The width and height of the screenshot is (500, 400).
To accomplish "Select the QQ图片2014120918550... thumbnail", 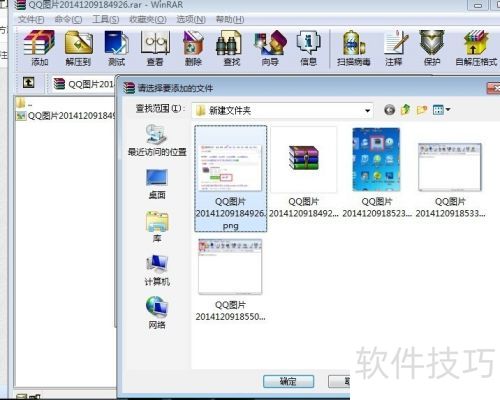I will (230, 280).
